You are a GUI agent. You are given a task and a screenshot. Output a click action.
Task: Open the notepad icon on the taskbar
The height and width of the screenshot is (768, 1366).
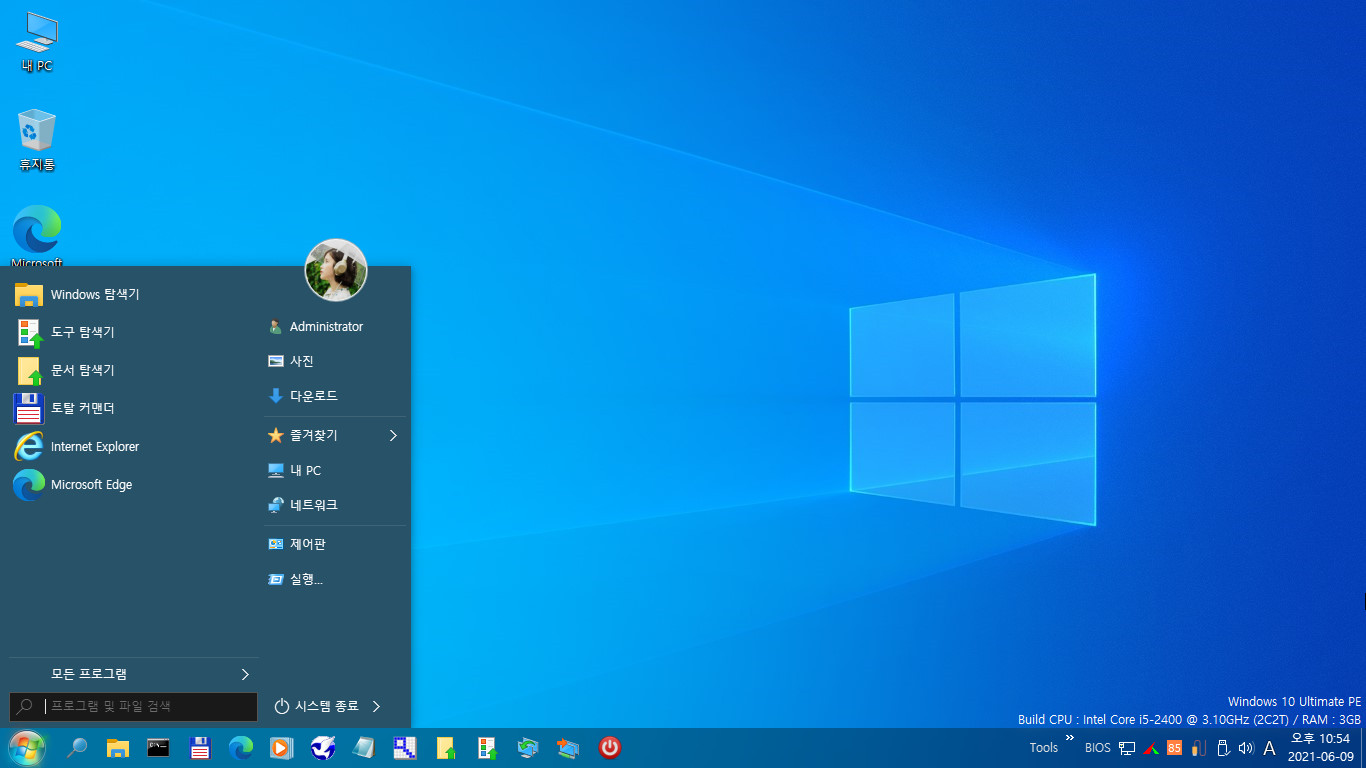[x=364, y=747]
